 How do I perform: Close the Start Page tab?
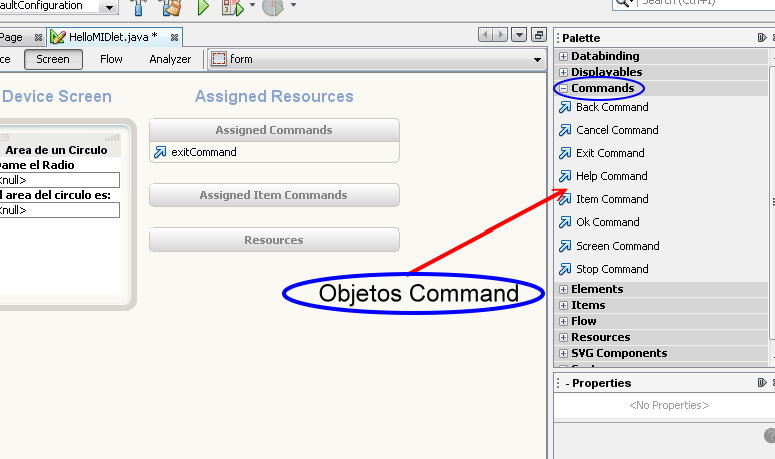38,38
